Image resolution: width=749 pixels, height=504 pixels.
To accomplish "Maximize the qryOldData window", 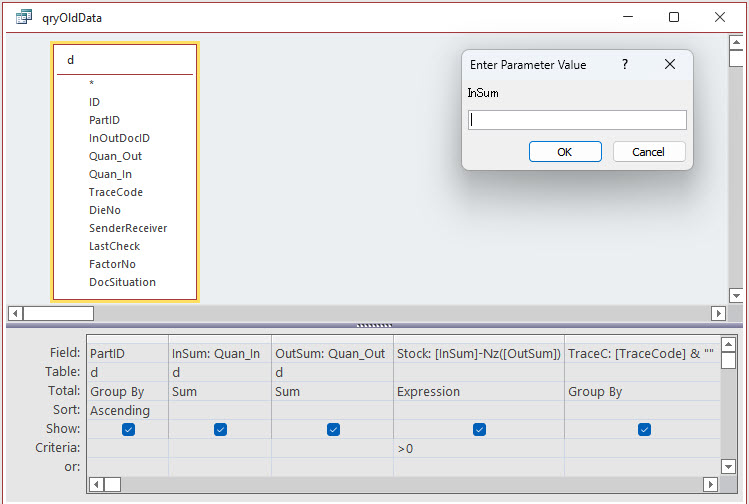I will click(674, 17).
